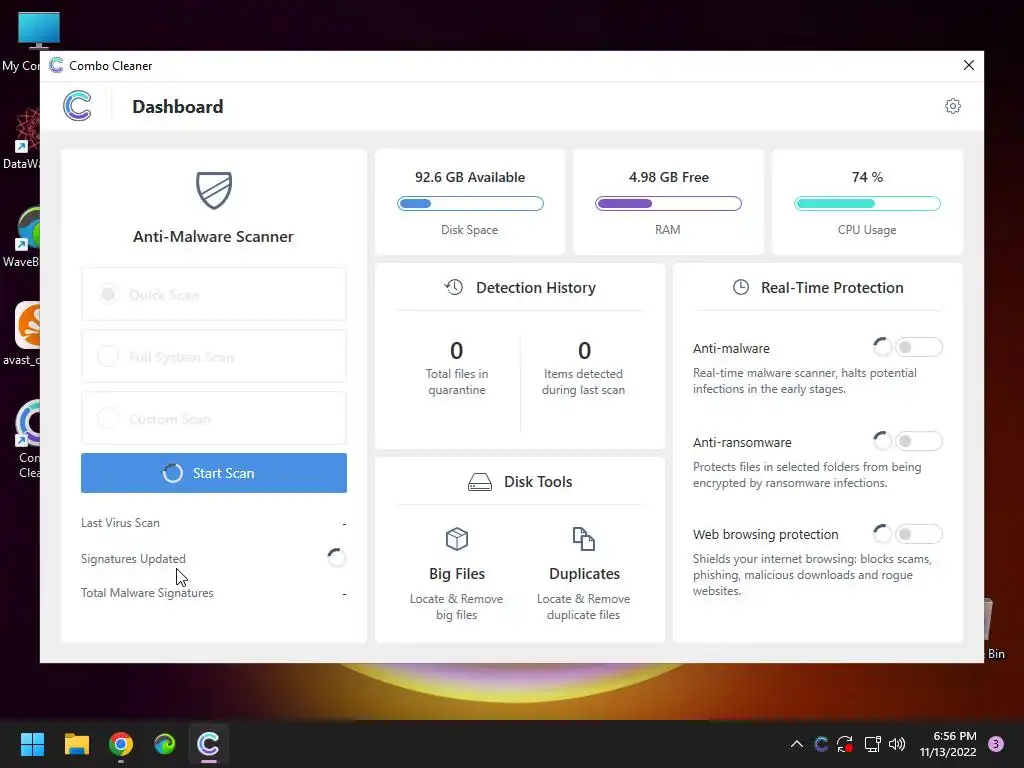
Task: Open Big Files via the box icon
Action: (x=456, y=539)
